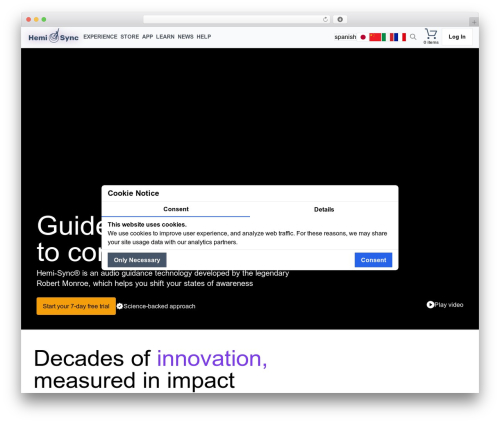
Task: Click the blue Consent button
Action: click(373, 260)
